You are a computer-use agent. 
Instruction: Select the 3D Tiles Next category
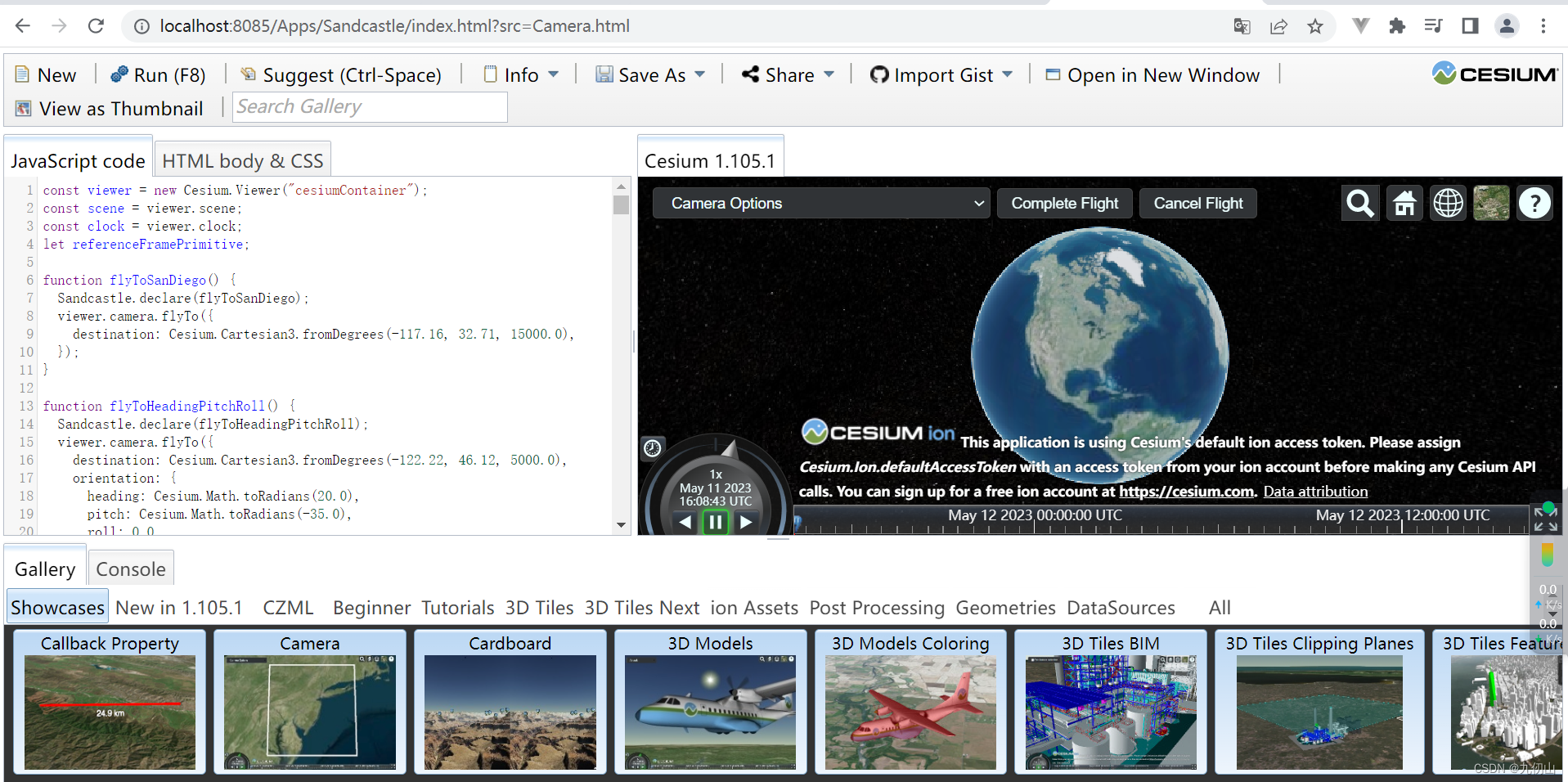642,608
